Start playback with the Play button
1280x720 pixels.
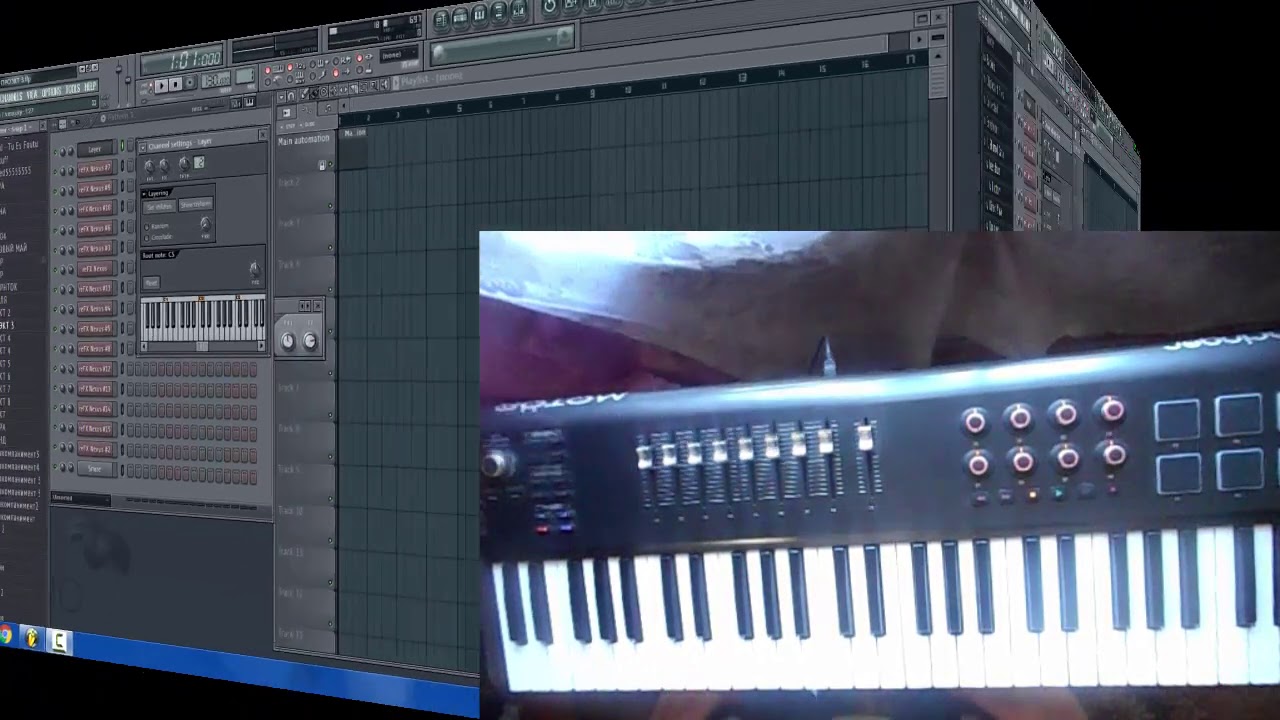[161, 85]
